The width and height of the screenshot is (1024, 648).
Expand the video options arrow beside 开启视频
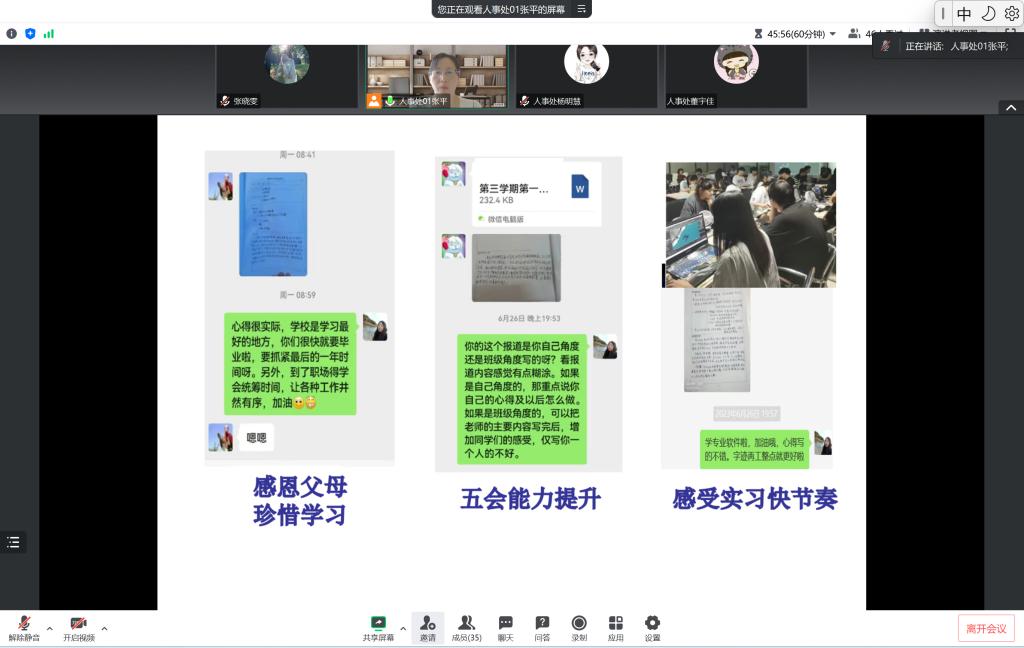click(x=104, y=629)
